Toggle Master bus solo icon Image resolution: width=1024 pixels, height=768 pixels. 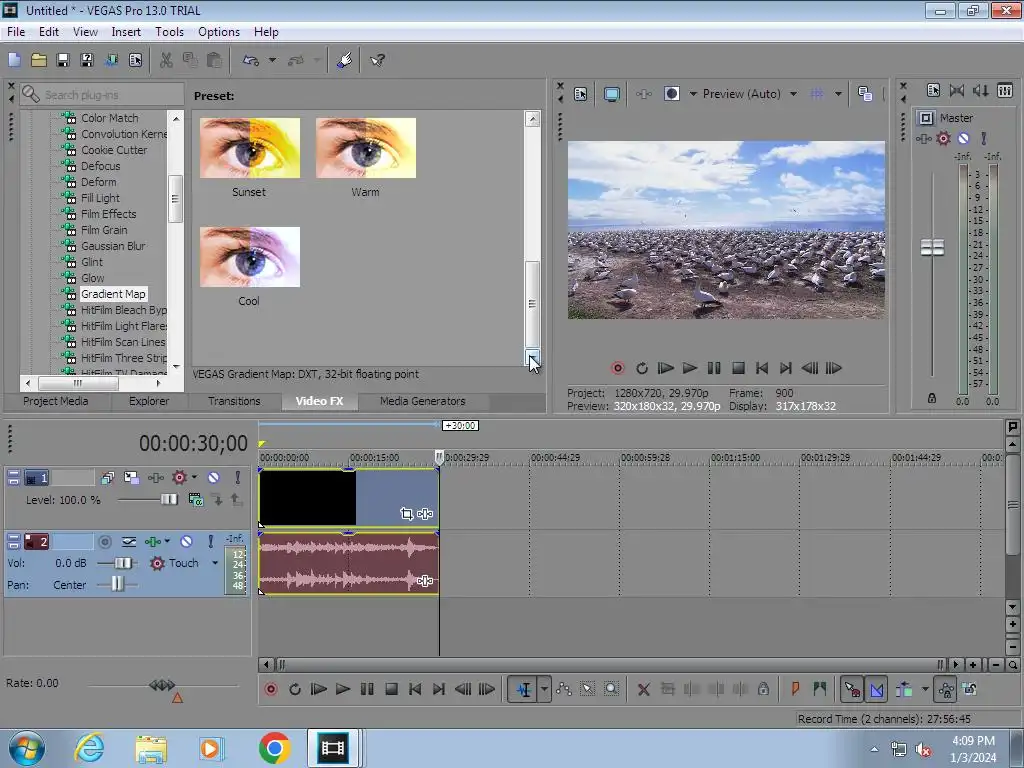point(984,138)
